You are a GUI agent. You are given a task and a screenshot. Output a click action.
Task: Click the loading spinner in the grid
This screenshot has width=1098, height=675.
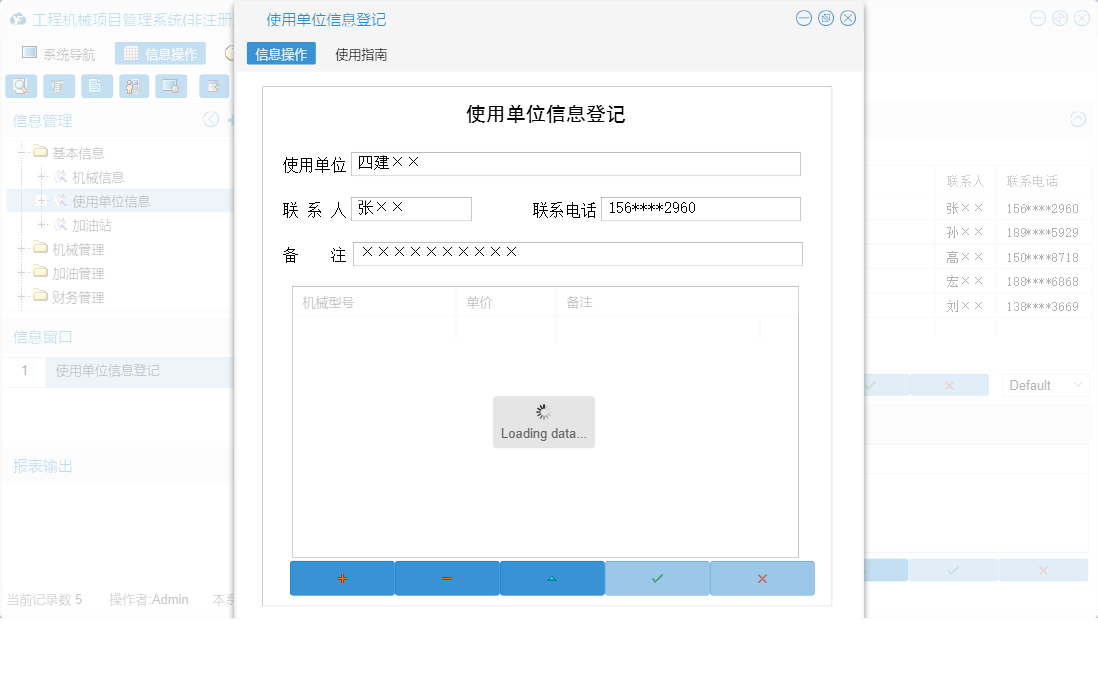[543, 410]
